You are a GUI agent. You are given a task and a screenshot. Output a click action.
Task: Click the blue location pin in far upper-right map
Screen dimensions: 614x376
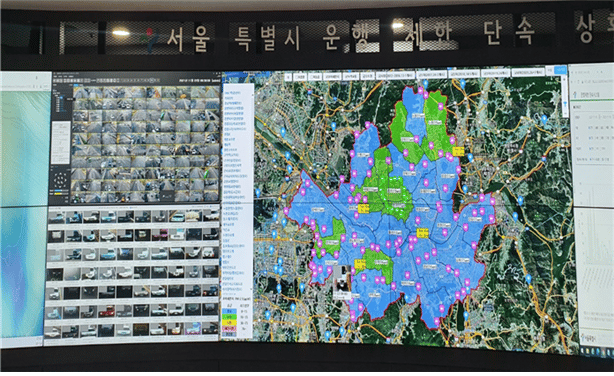[x=544, y=119]
